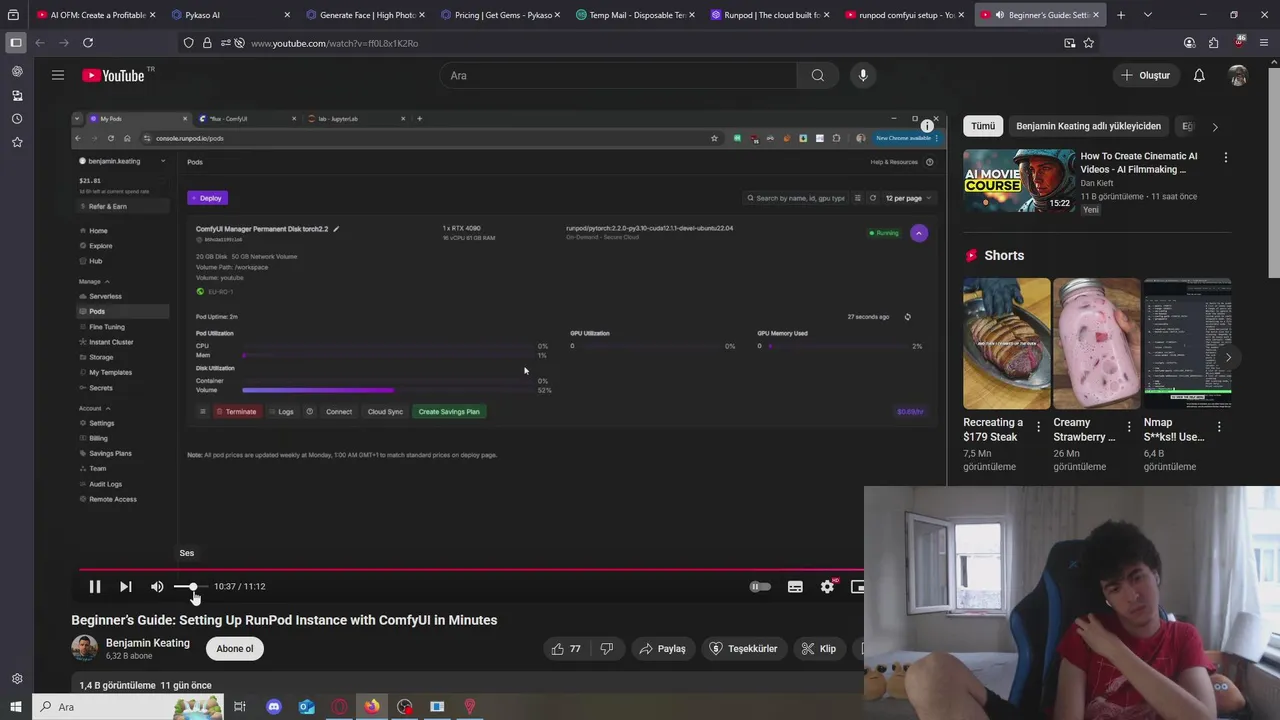1280x720 pixels.
Task: Open options for Nmap short
Action: point(1219,427)
